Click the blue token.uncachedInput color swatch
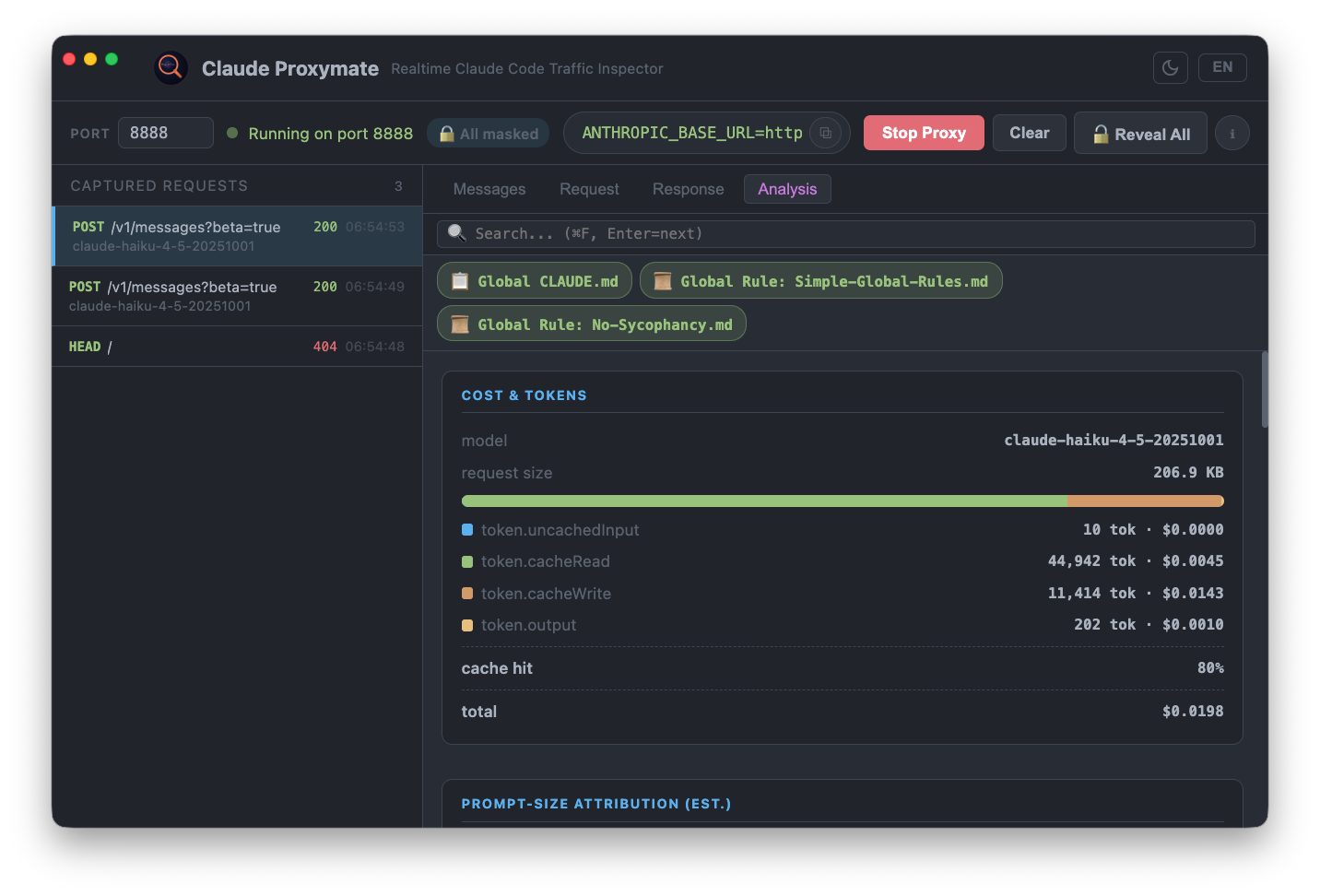Image resolution: width=1320 pixels, height=896 pixels. [x=467, y=530]
